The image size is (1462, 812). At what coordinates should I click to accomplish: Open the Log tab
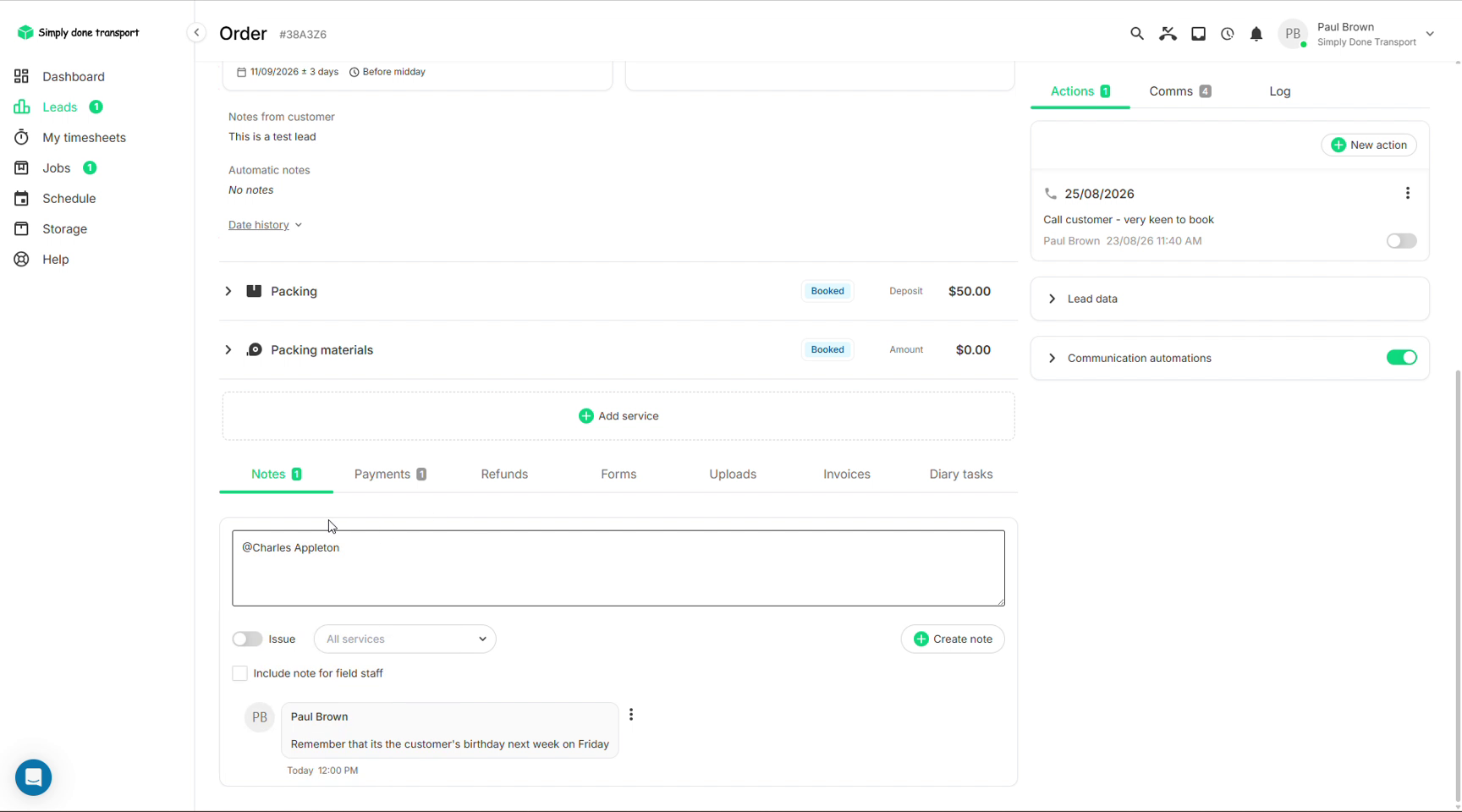tap(1279, 91)
